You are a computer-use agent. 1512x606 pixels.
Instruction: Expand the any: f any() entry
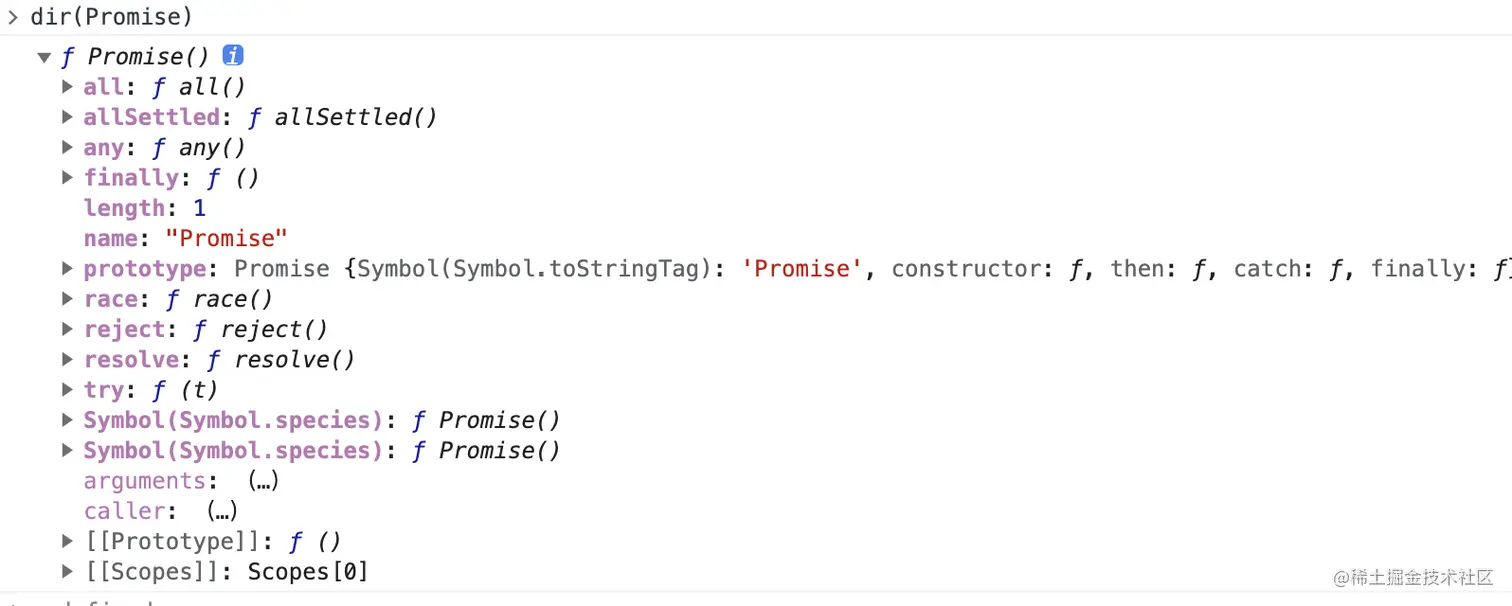pyautogui.click(x=67, y=147)
